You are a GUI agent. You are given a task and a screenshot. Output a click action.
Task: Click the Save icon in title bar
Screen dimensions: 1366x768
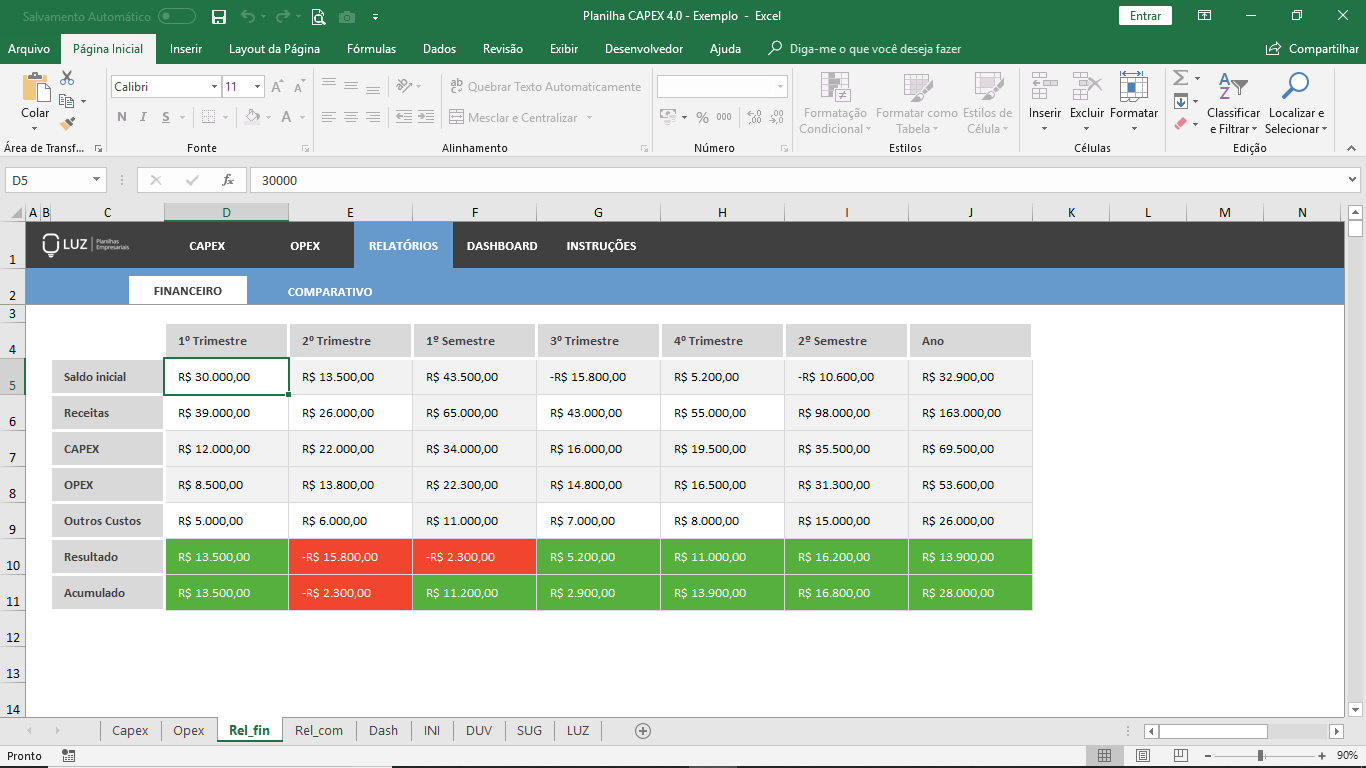tap(219, 16)
